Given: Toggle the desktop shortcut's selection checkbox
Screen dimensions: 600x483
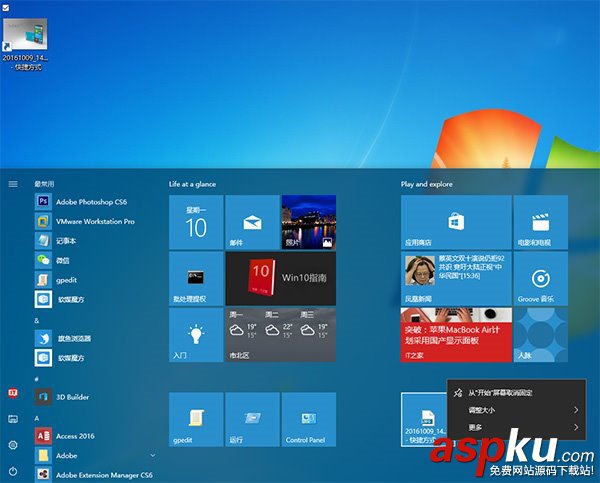Looking at the screenshot, I should tap(6, 7).
